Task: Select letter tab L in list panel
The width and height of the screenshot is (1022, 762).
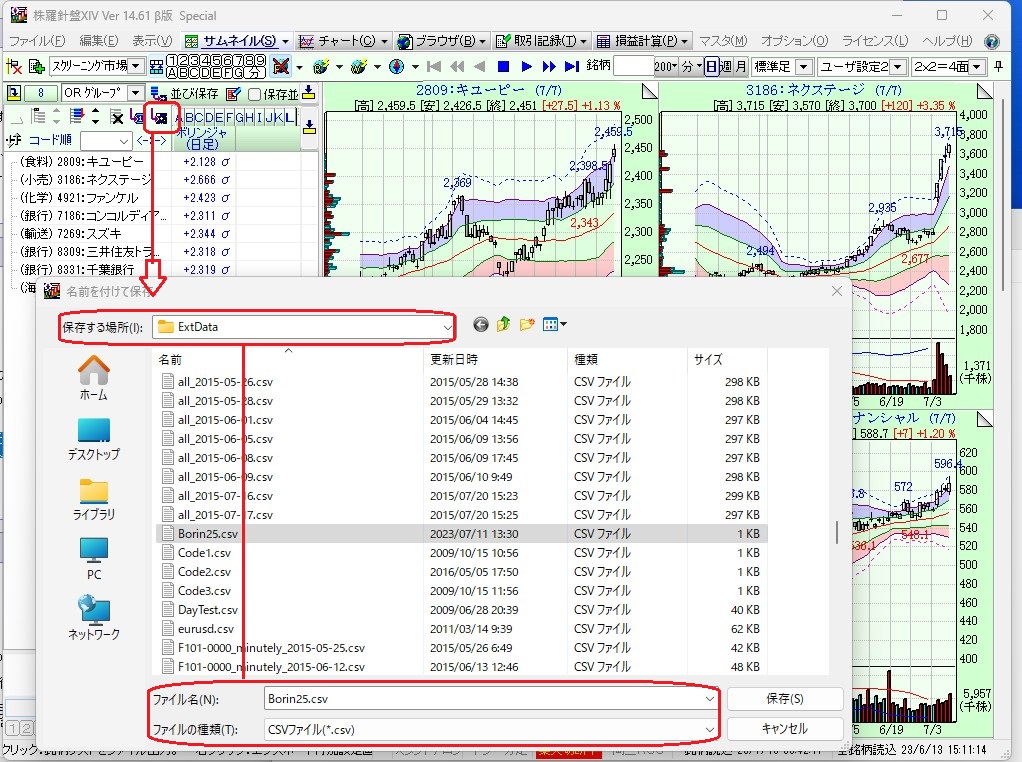Action: coord(289,117)
